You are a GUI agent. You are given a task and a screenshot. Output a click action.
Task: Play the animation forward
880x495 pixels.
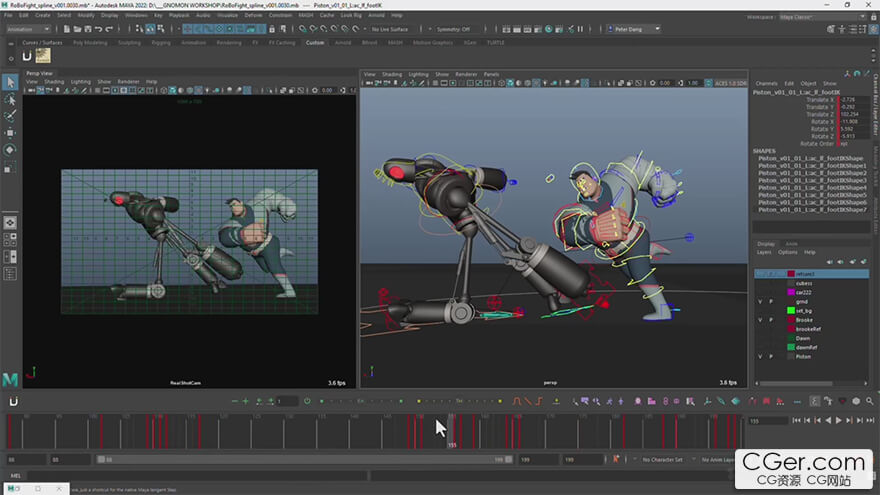(838, 420)
